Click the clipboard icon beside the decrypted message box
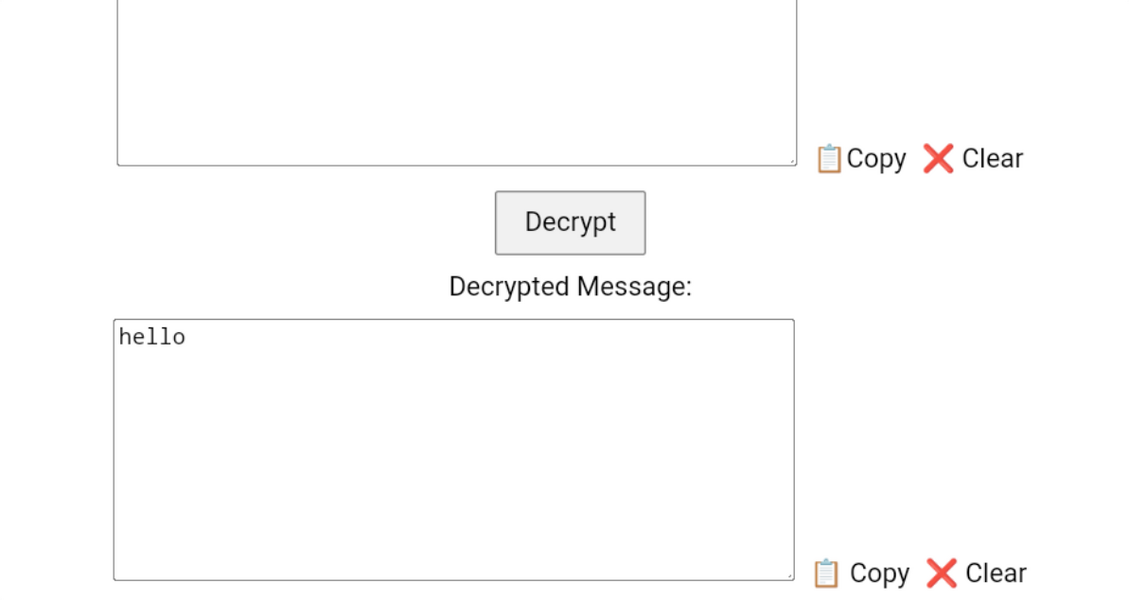Viewport: 1129px width, 600px height. 826,573
